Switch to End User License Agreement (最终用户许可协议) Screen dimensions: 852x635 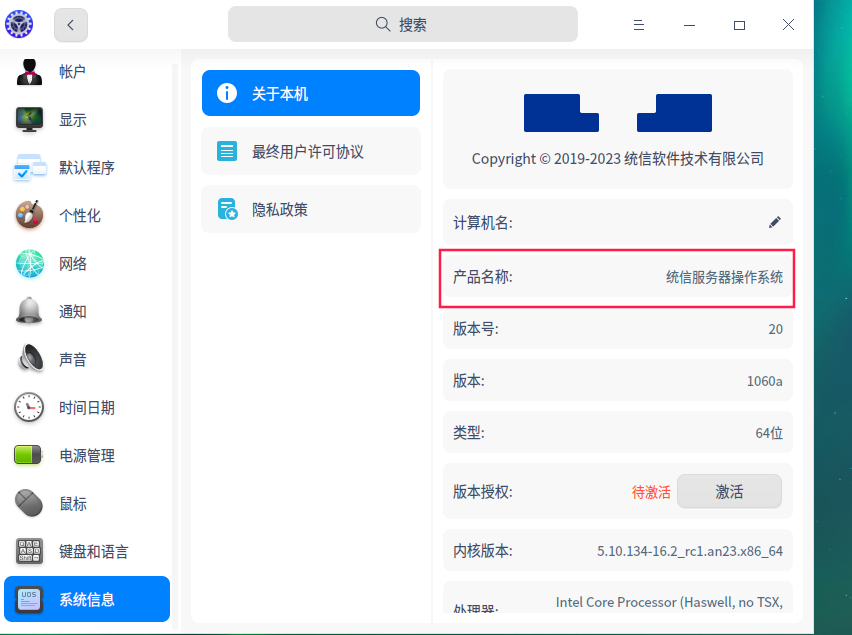click(310, 152)
